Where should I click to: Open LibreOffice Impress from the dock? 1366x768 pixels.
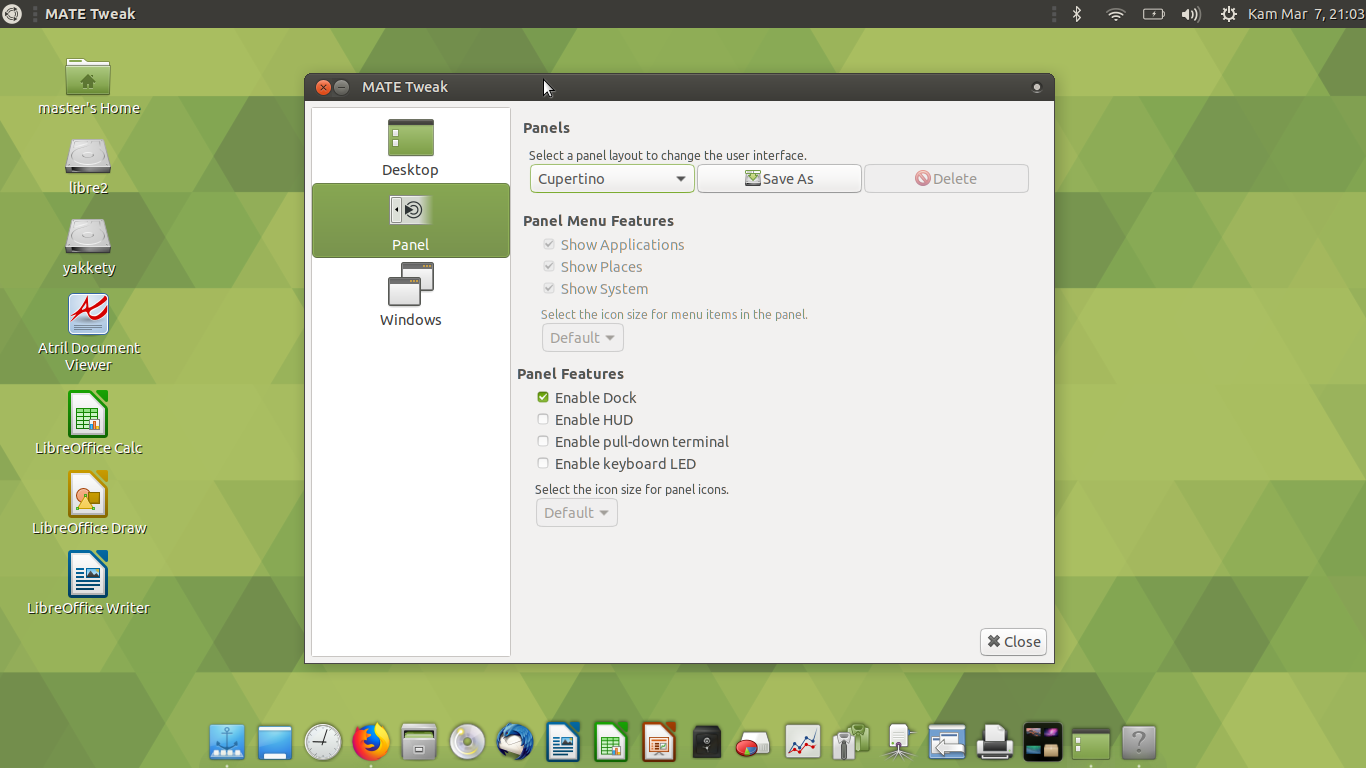point(659,742)
